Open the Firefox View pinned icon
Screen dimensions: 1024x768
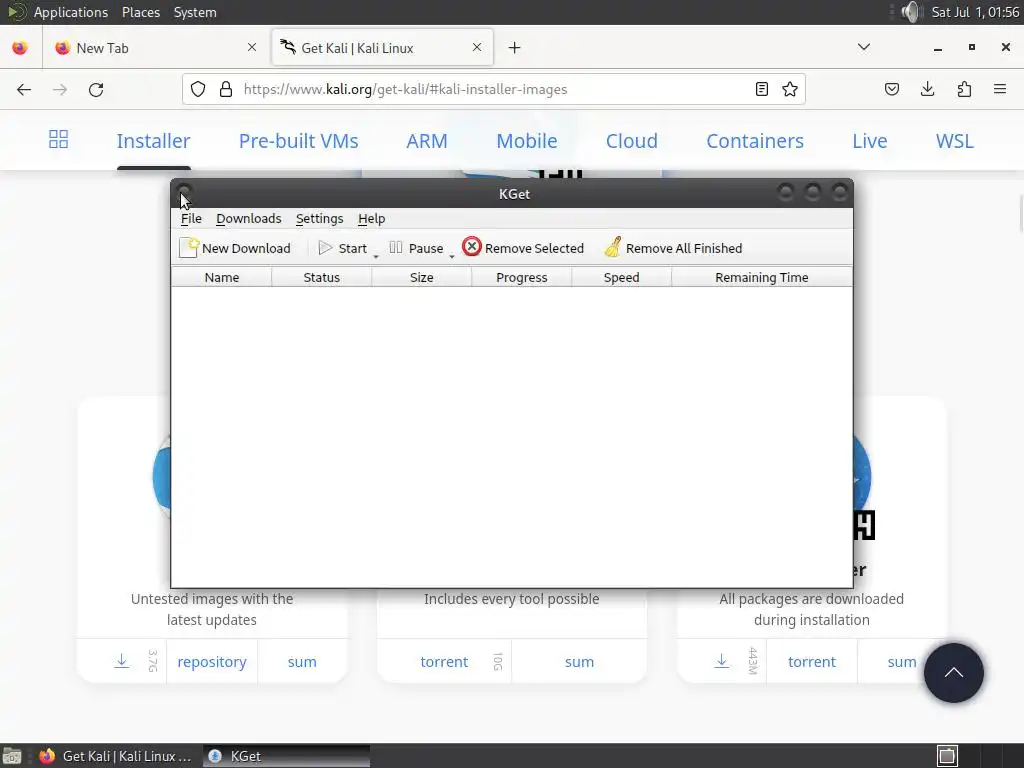pyautogui.click(x=20, y=48)
